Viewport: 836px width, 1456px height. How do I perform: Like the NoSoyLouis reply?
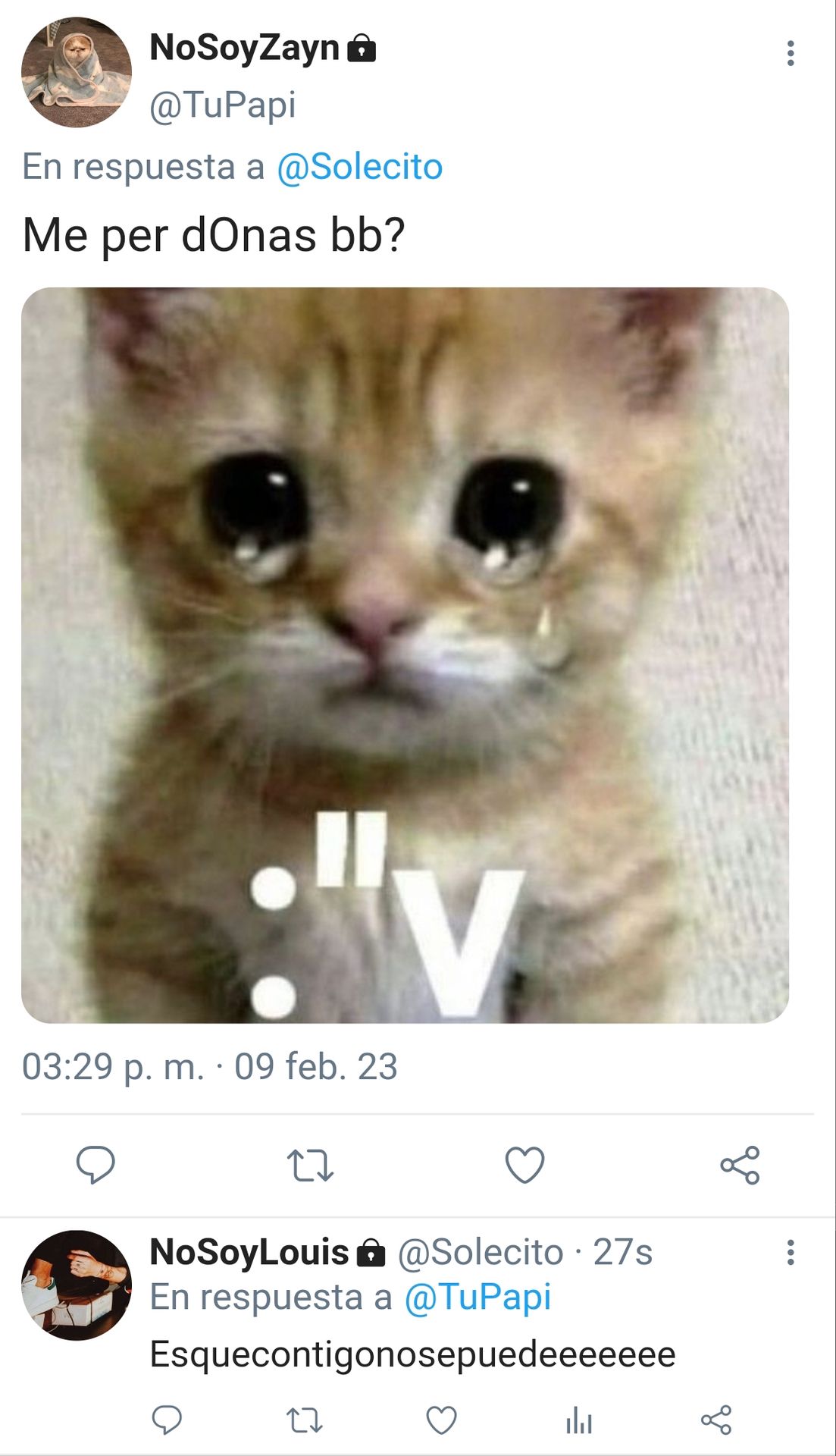[441, 1420]
